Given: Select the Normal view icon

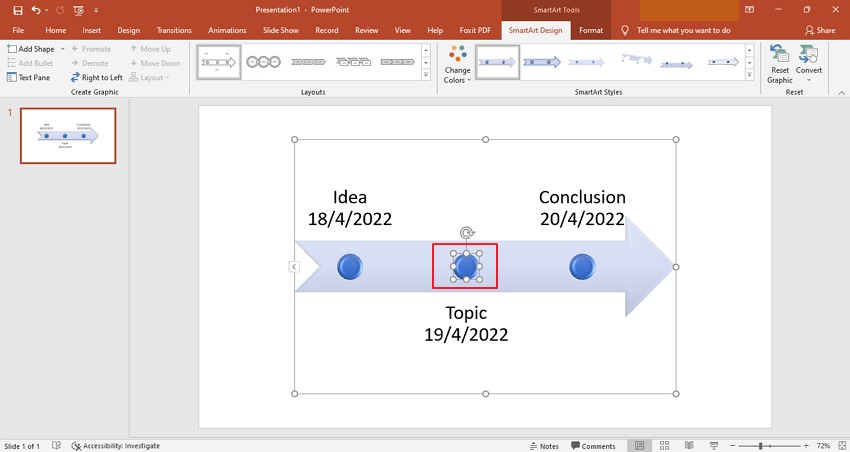Looking at the screenshot, I should 638,445.
